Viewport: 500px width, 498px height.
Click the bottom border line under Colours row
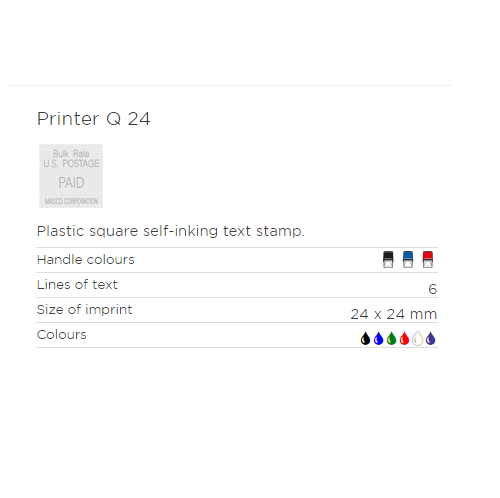[x=237, y=347]
